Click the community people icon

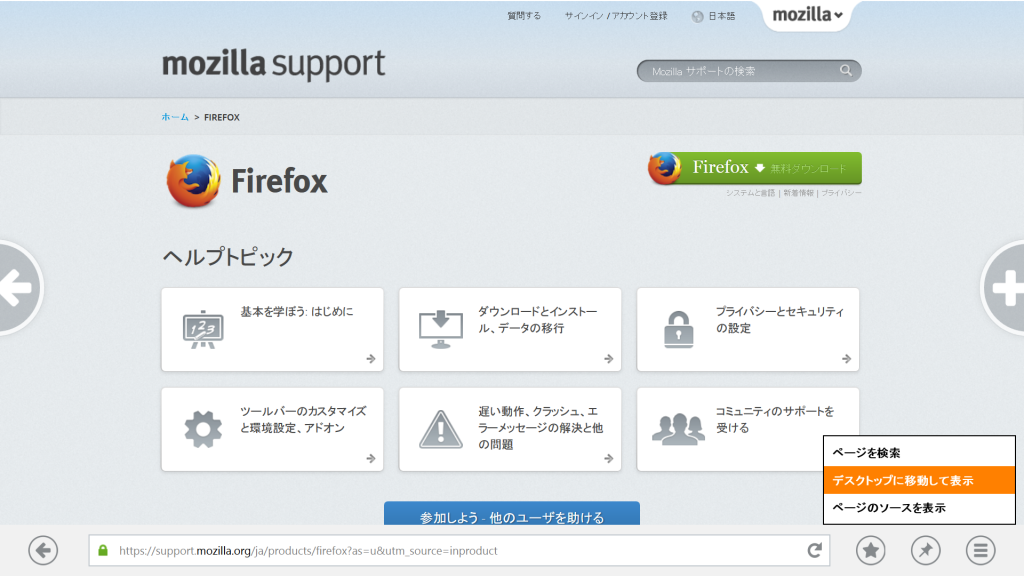[x=679, y=429]
